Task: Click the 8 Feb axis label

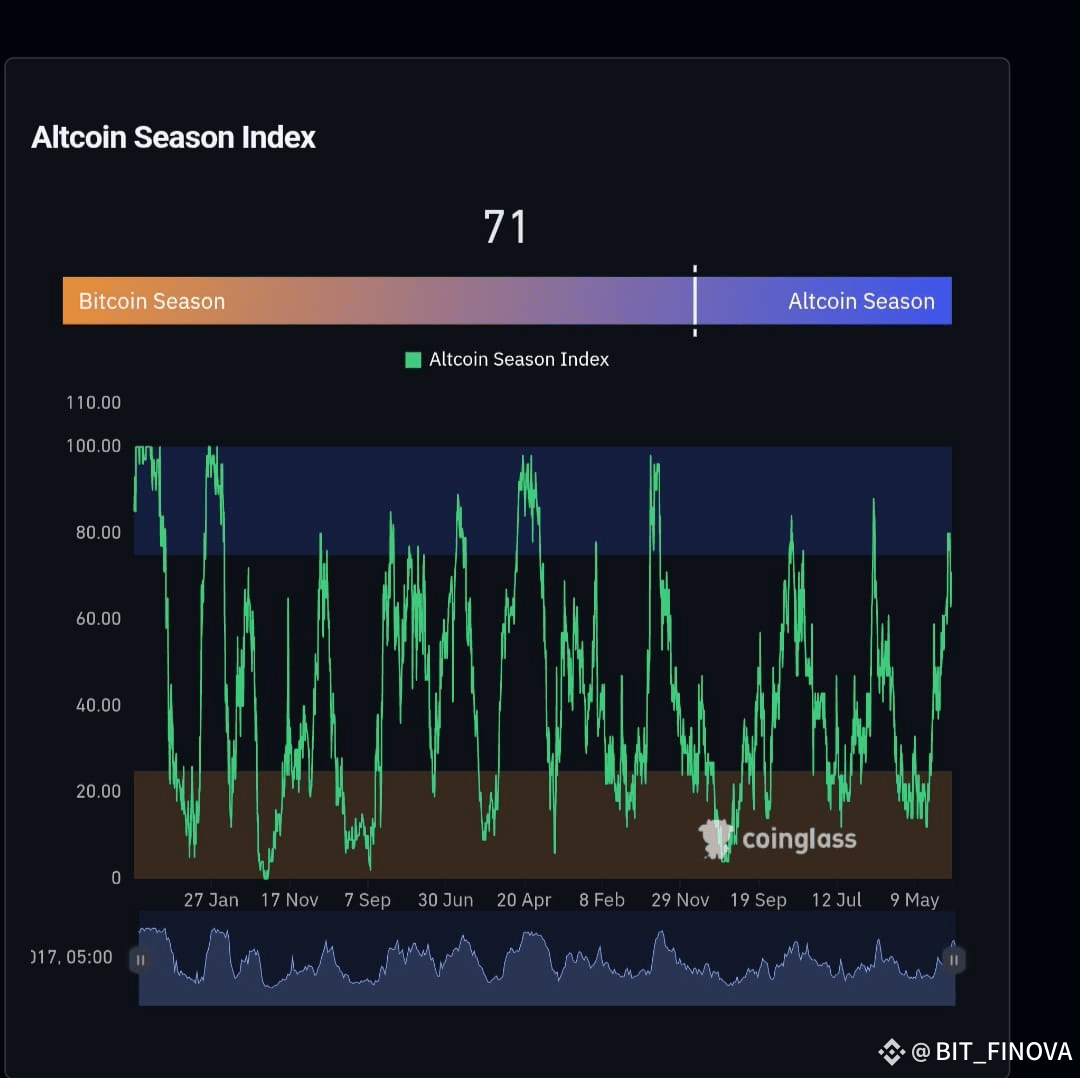Action: [x=601, y=900]
